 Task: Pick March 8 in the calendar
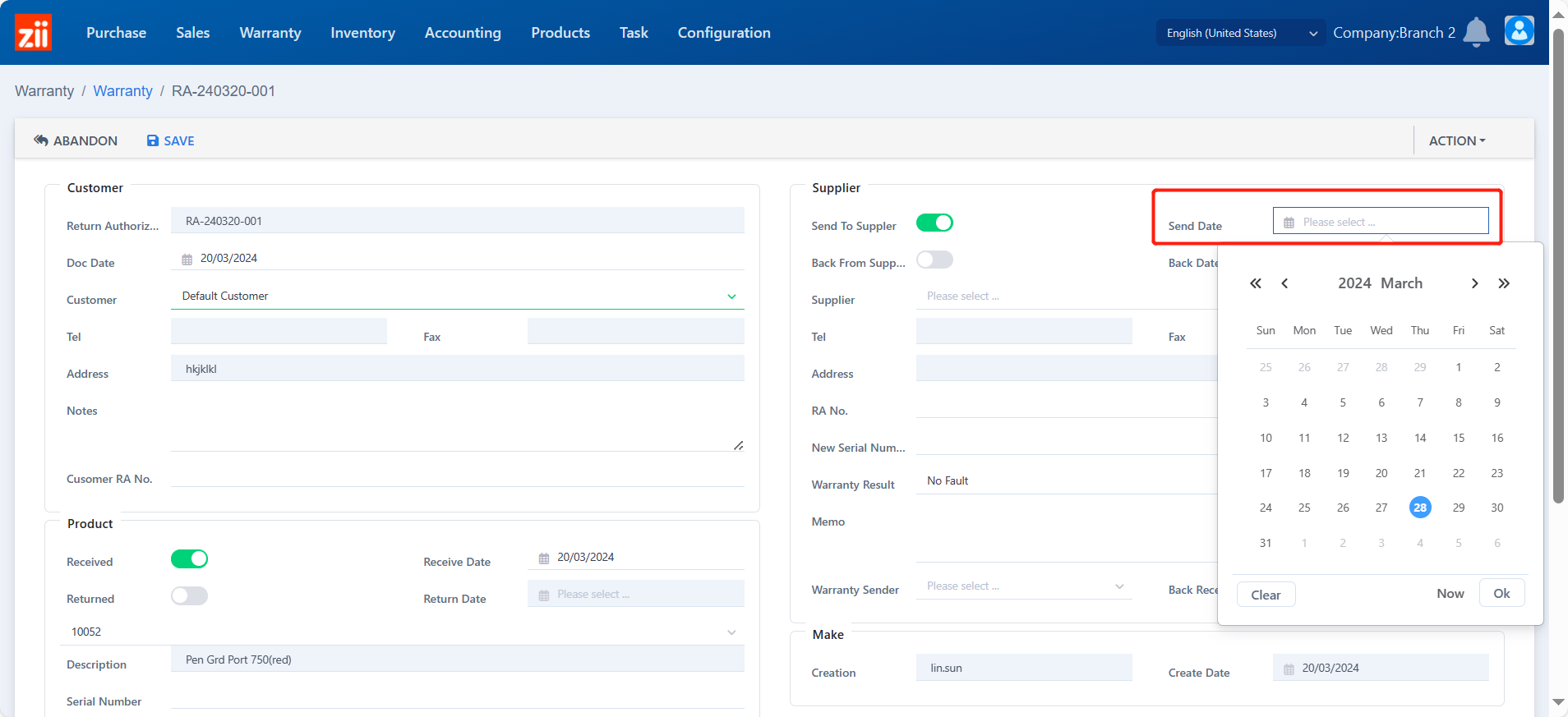click(1458, 402)
